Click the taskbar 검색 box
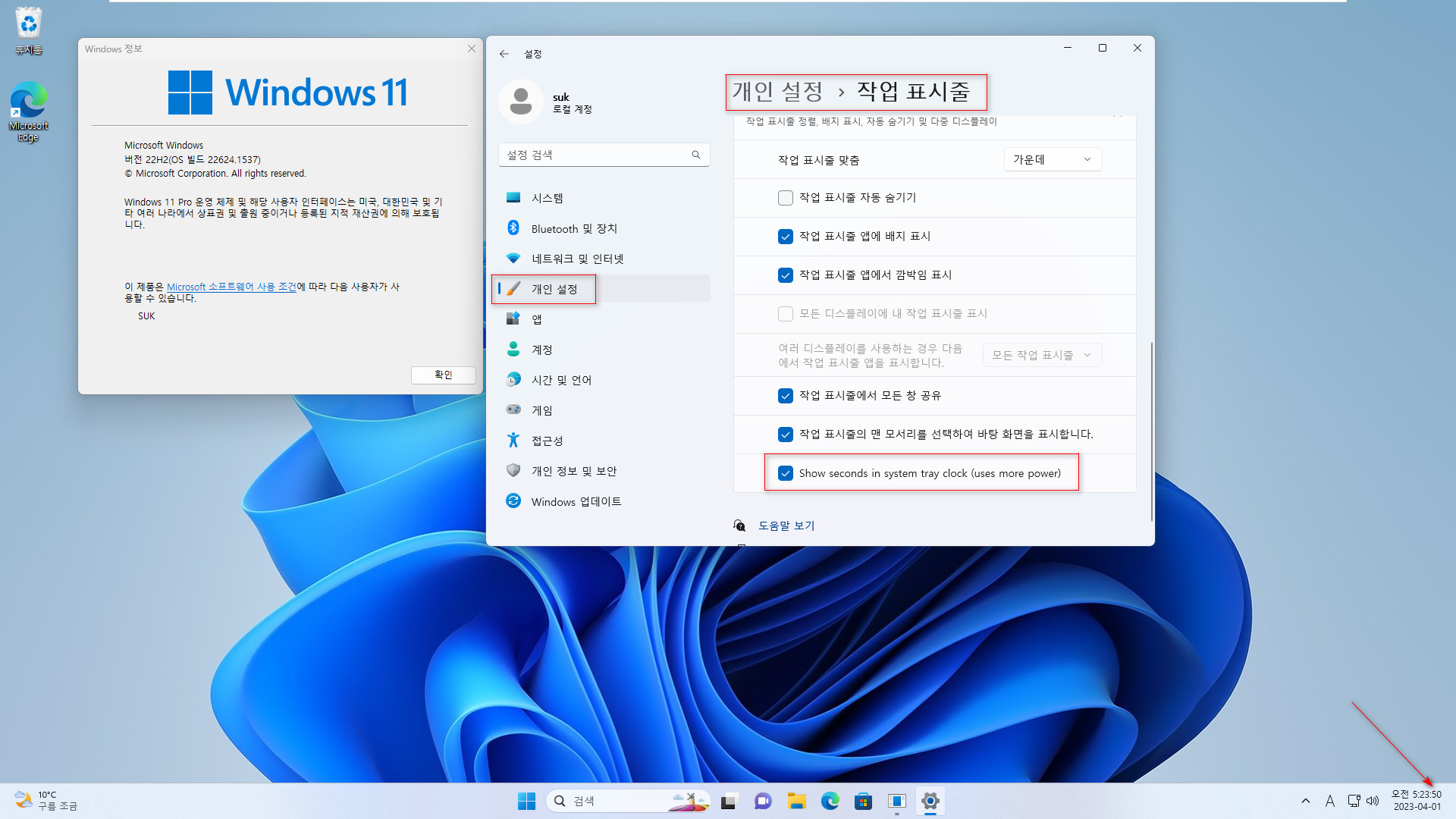The image size is (1456, 819). [628, 801]
